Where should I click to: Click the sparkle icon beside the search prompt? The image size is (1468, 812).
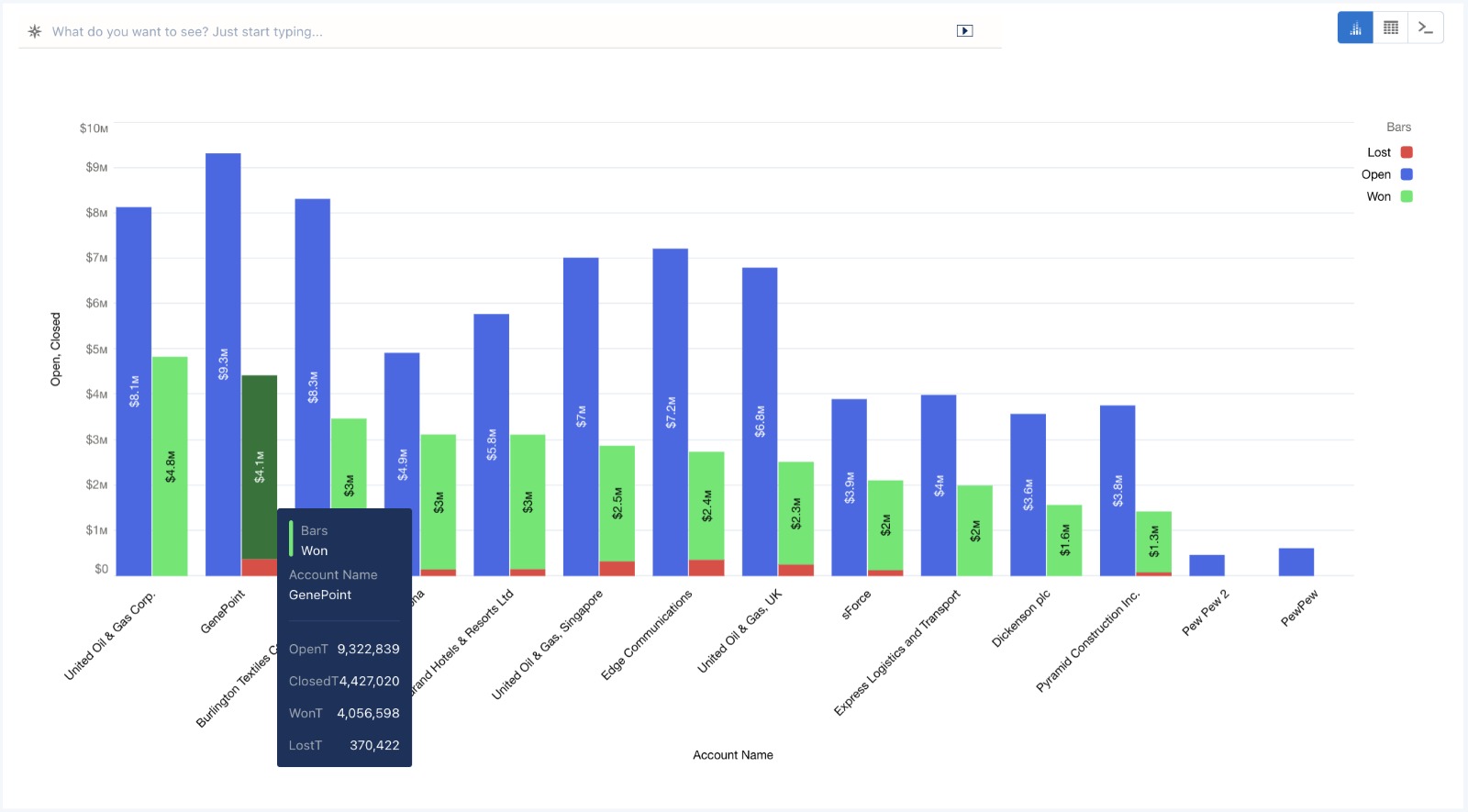[35, 31]
